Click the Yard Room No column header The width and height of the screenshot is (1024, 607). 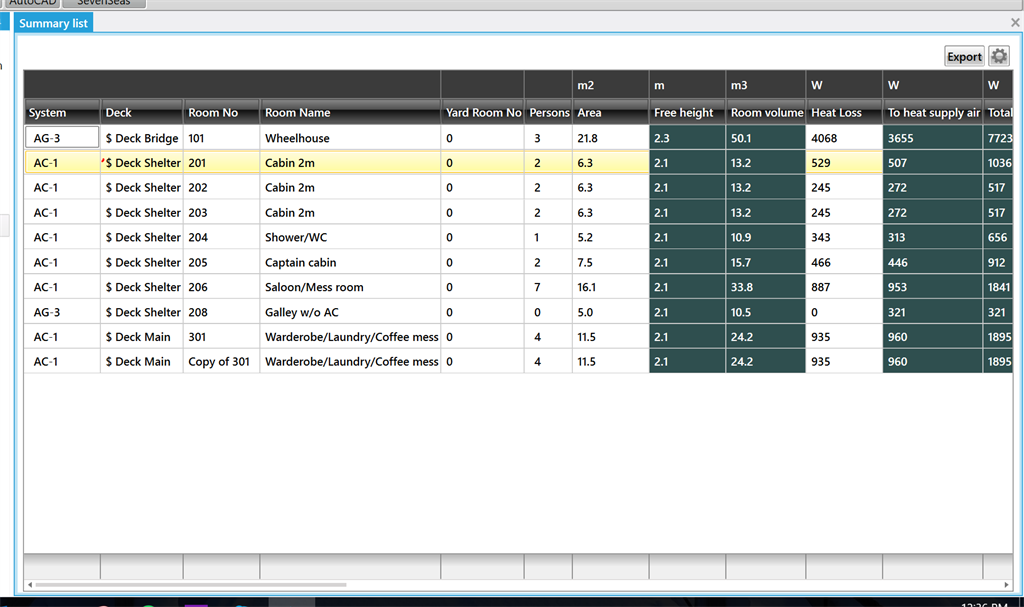click(x=483, y=112)
